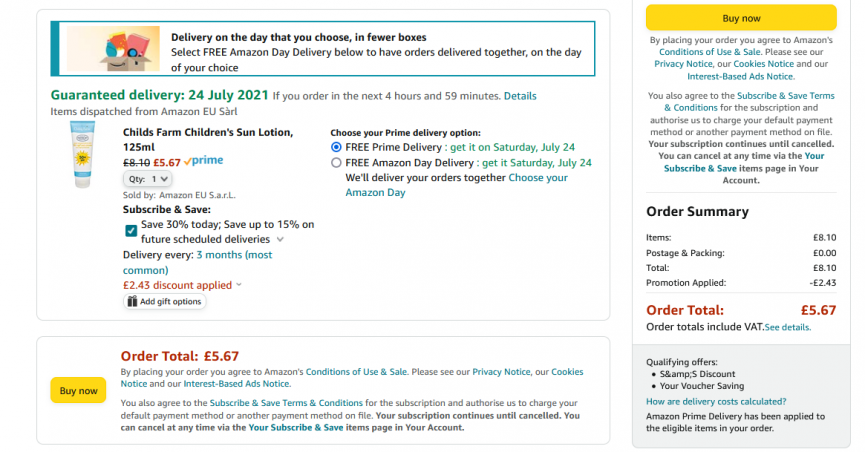
Task: Open guaranteed delivery Details link
Action: click(x=520, y=96)
